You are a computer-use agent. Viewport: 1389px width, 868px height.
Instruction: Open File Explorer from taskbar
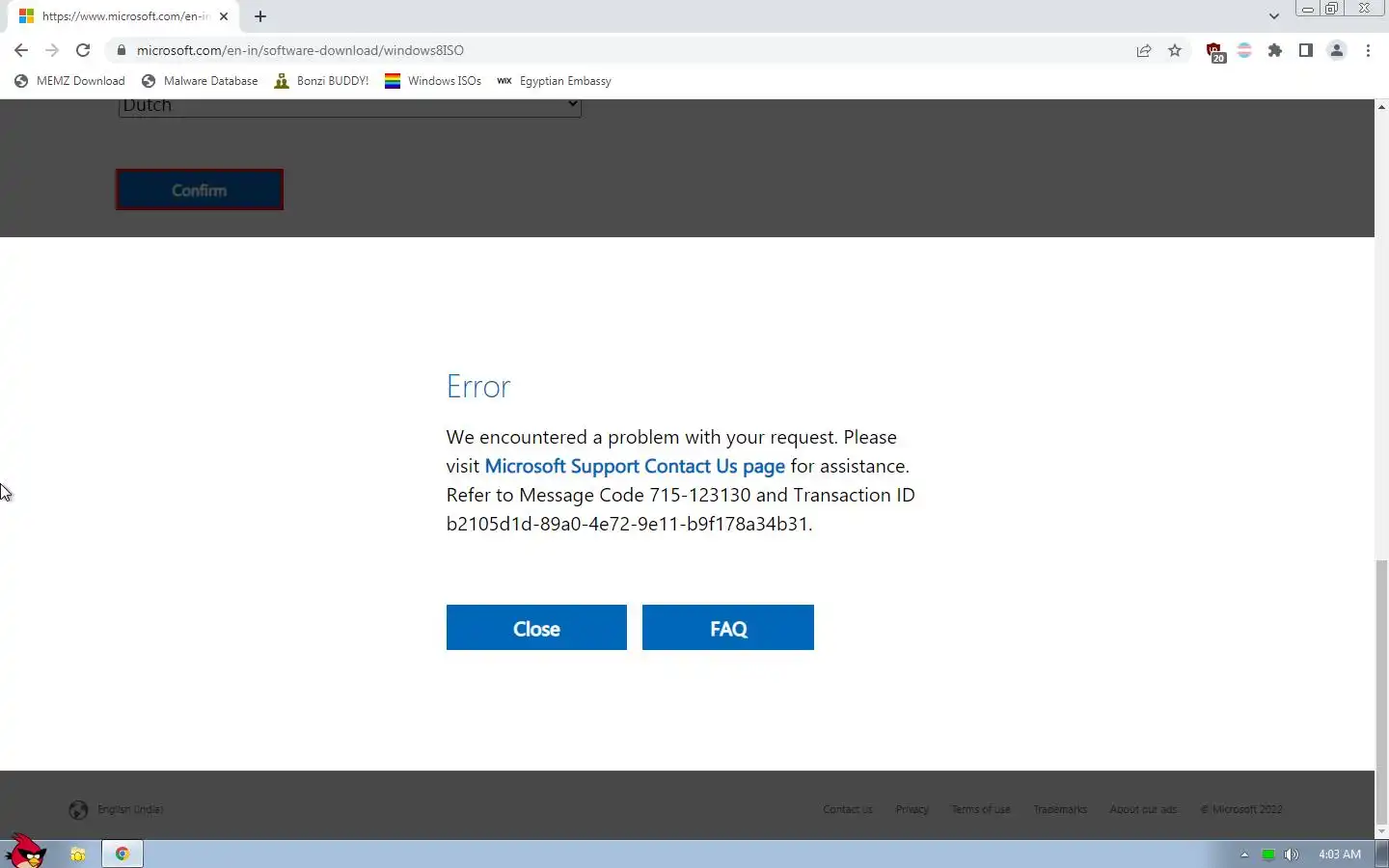[78, 854]
